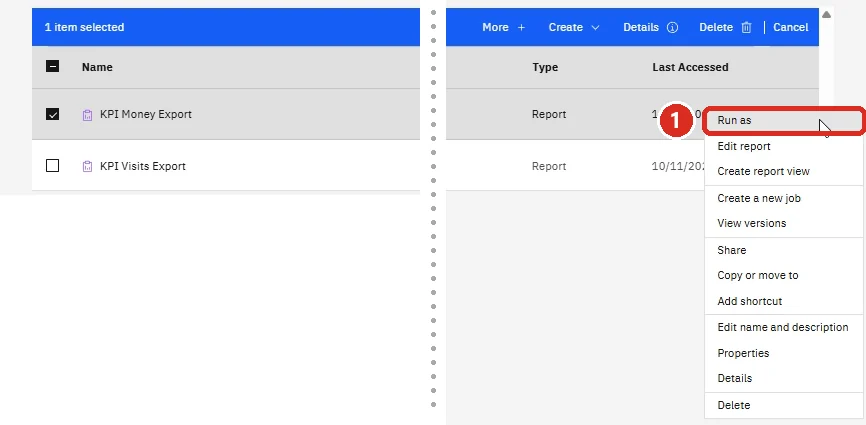Open Properties from the context menu
The image size is (866, 425).
pos(783,353)
